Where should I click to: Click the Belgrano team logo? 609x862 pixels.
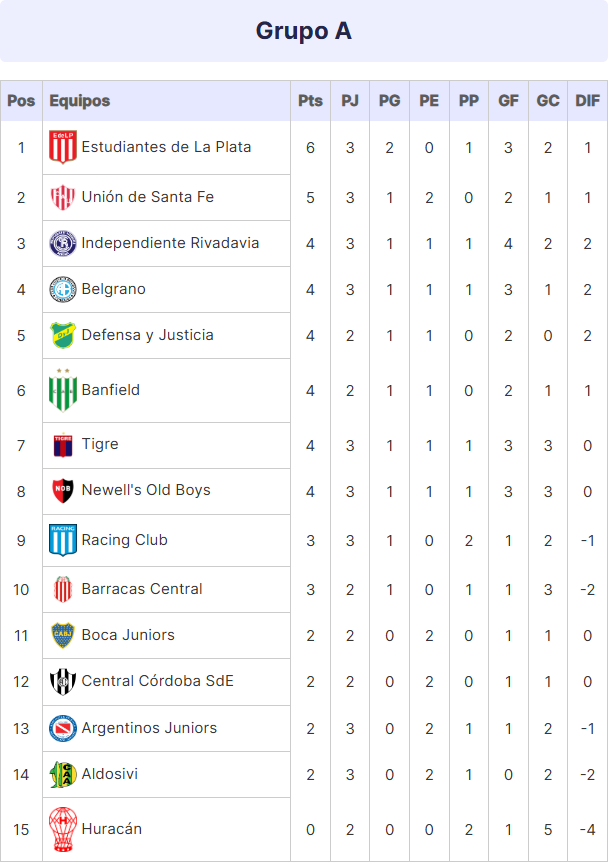(x=63, y=290)
